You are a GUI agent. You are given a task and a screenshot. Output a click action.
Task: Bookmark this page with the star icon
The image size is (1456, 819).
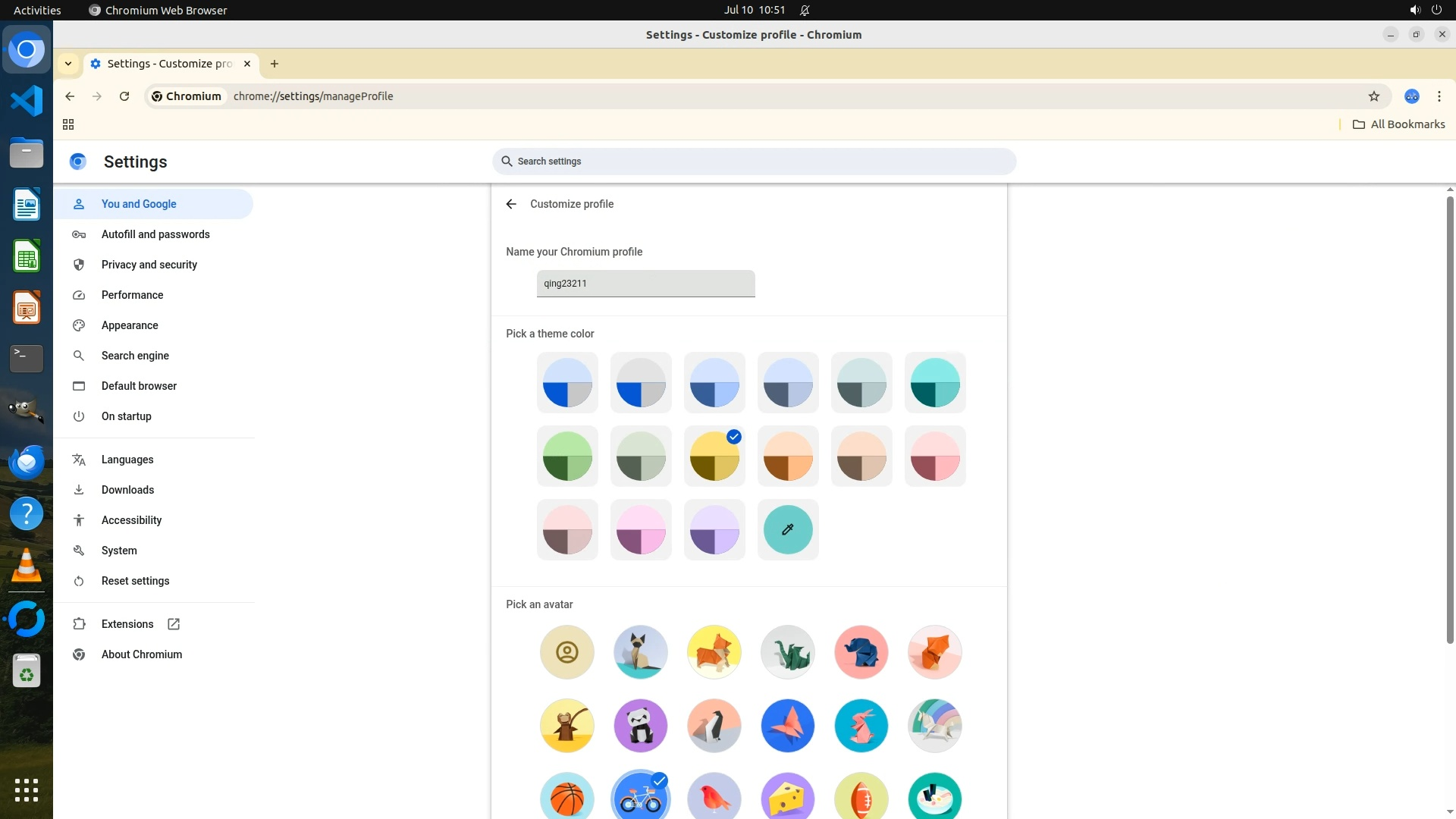[x=1373, y=96]
